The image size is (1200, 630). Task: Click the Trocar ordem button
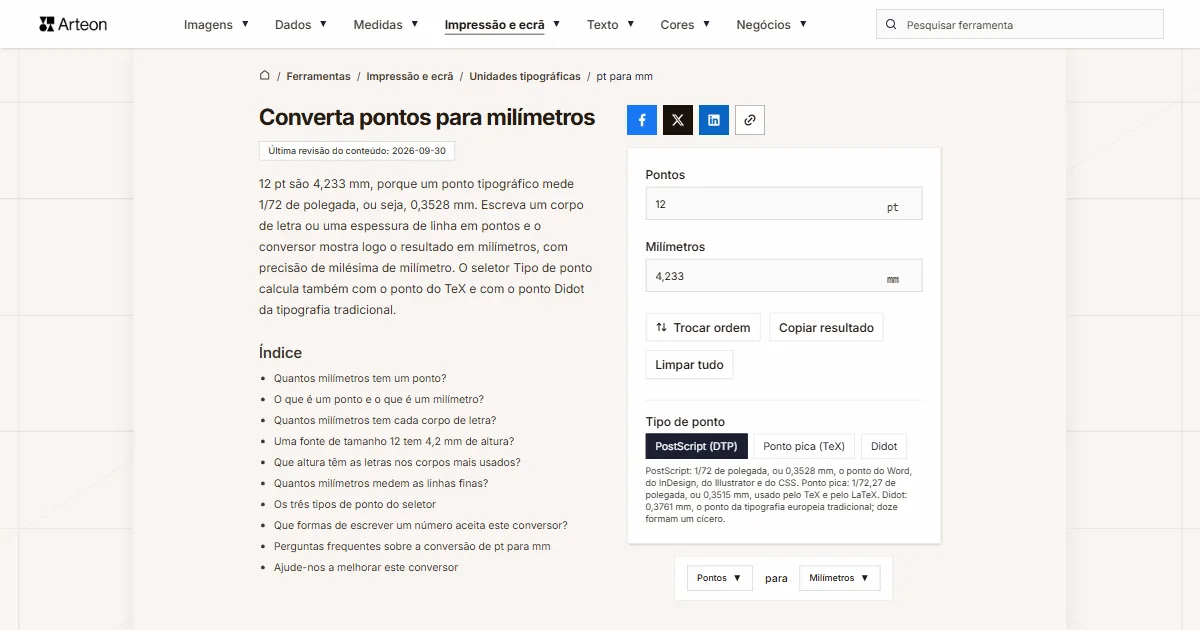703,327
